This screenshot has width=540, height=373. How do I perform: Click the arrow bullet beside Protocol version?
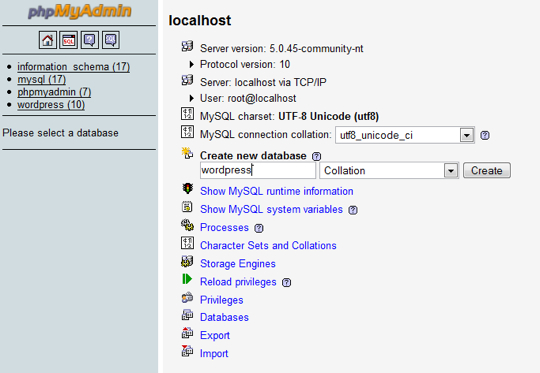click(x=192, y=64)
